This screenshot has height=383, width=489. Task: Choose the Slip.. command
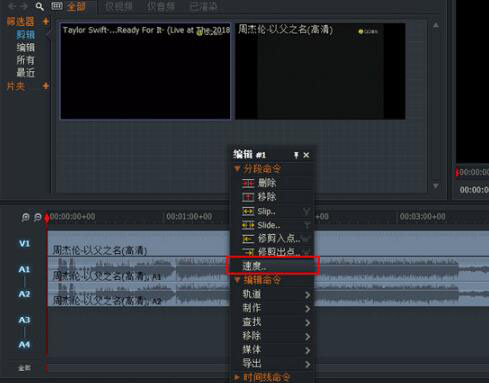[x=272, y=211]
